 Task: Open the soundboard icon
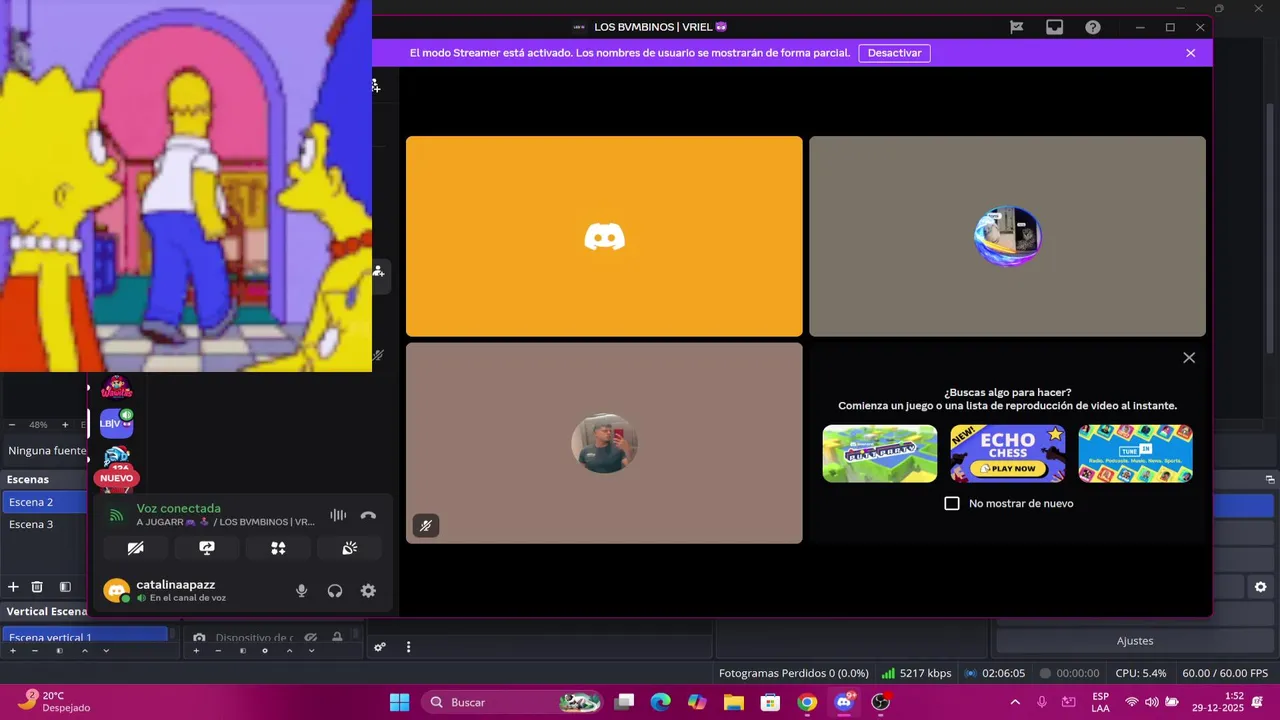(x=350, y=548)
